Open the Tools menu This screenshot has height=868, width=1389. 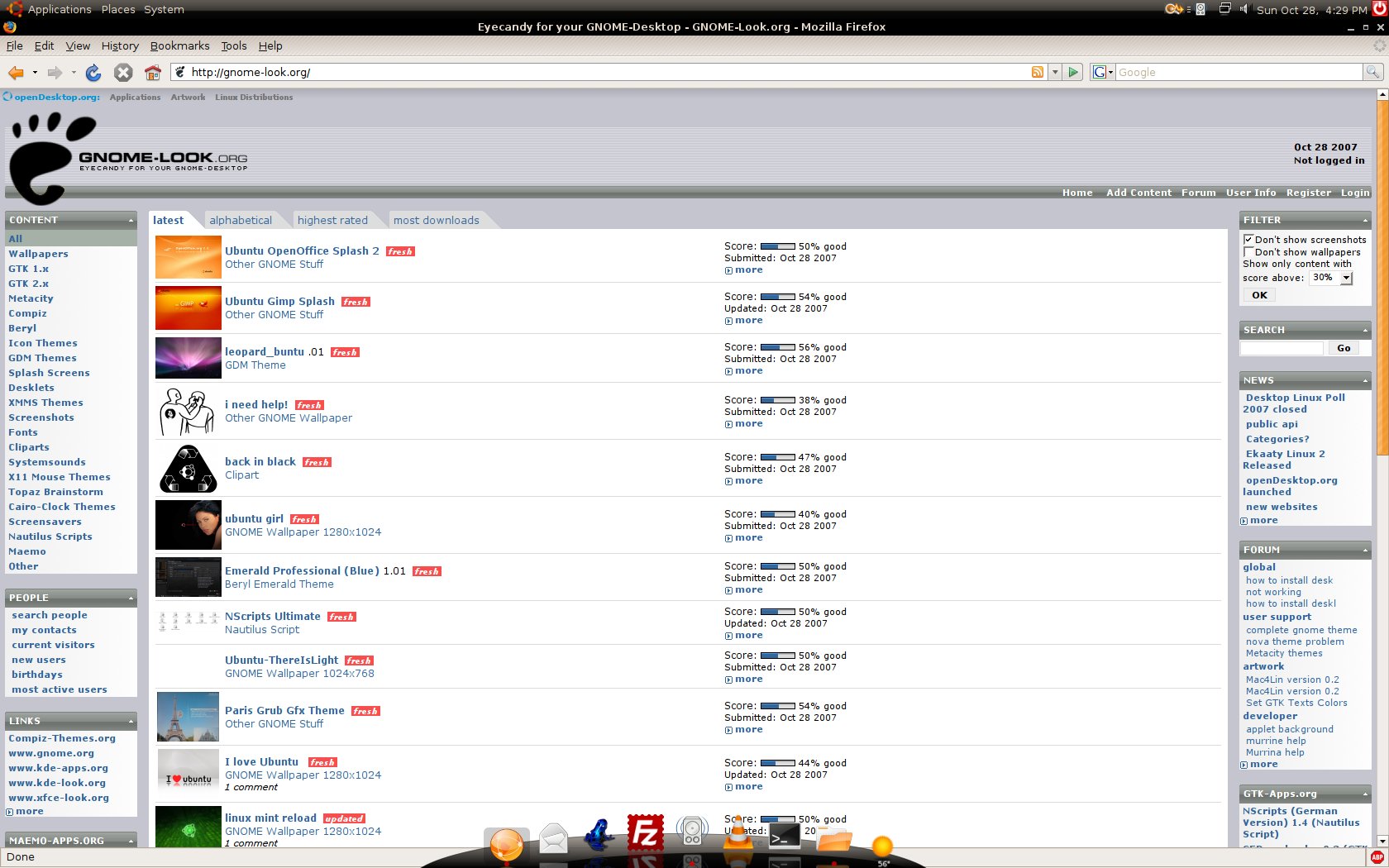(x=234, y=46)
